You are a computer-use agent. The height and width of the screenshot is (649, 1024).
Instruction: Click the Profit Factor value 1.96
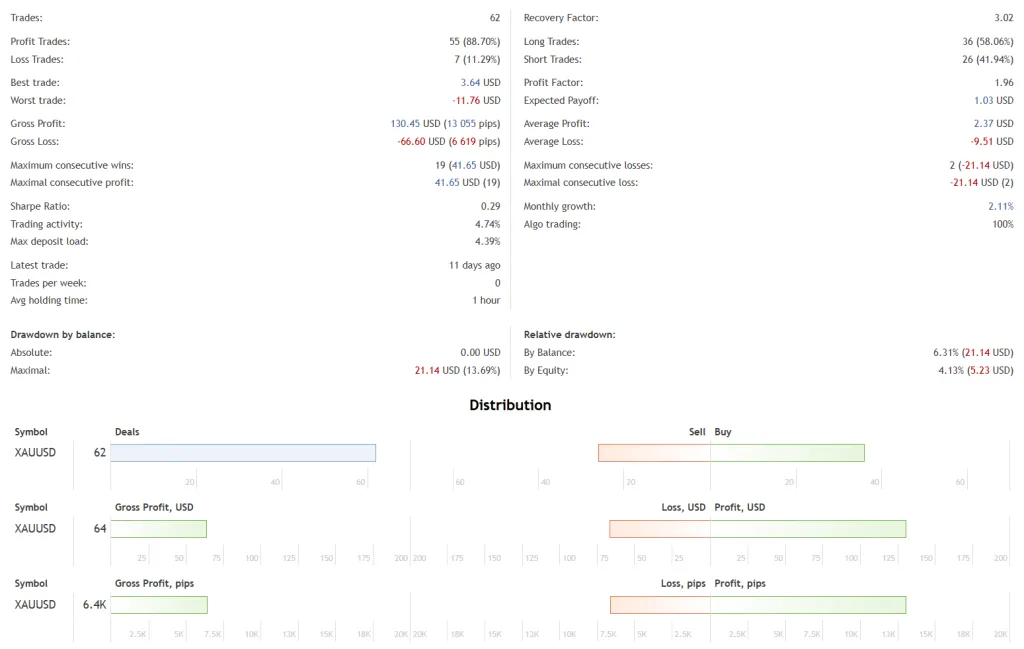coord(1003,83)
